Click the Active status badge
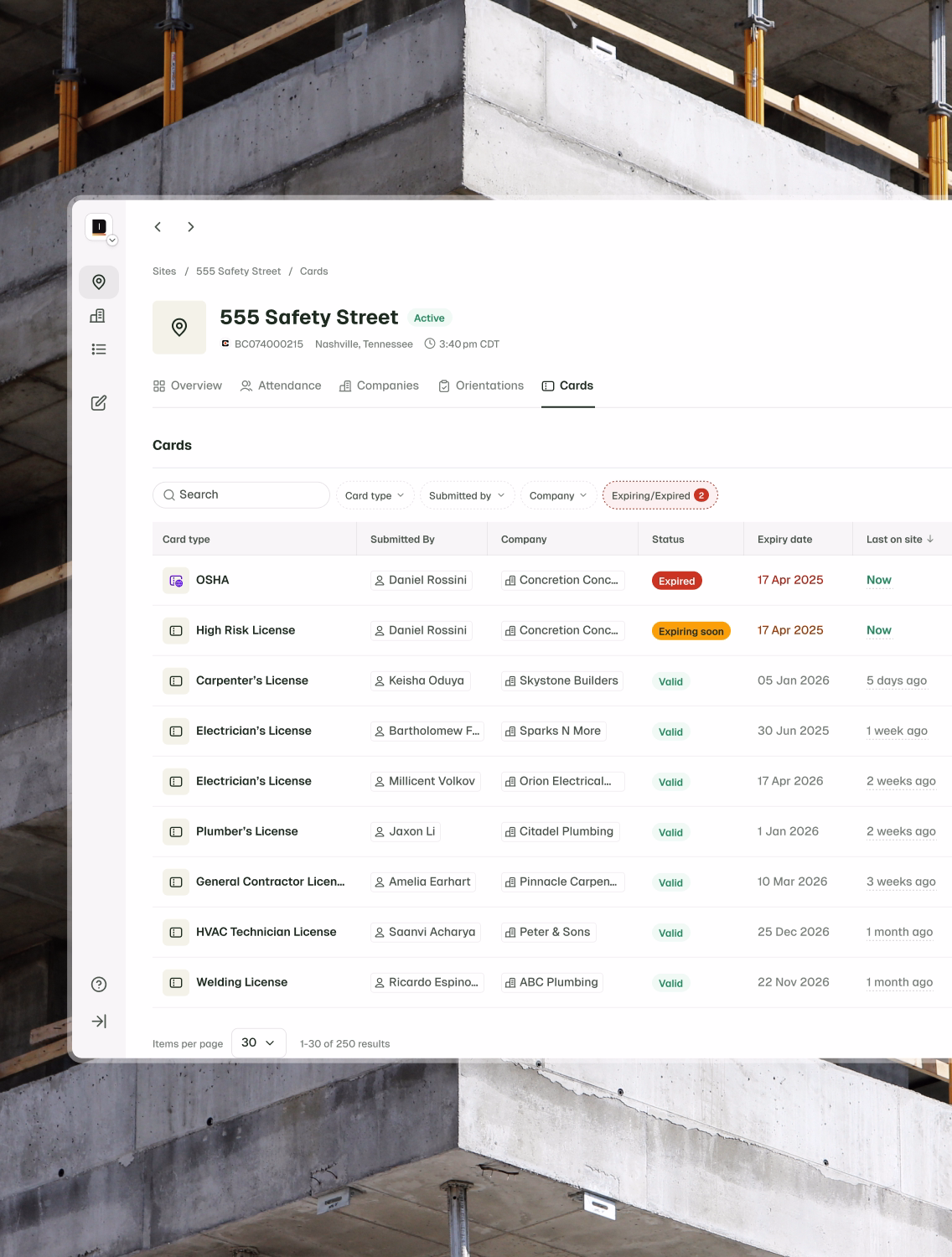Image resolution: width=952 pixels, height=1257 pixels. pyautogui.click(x=429, y=318)
